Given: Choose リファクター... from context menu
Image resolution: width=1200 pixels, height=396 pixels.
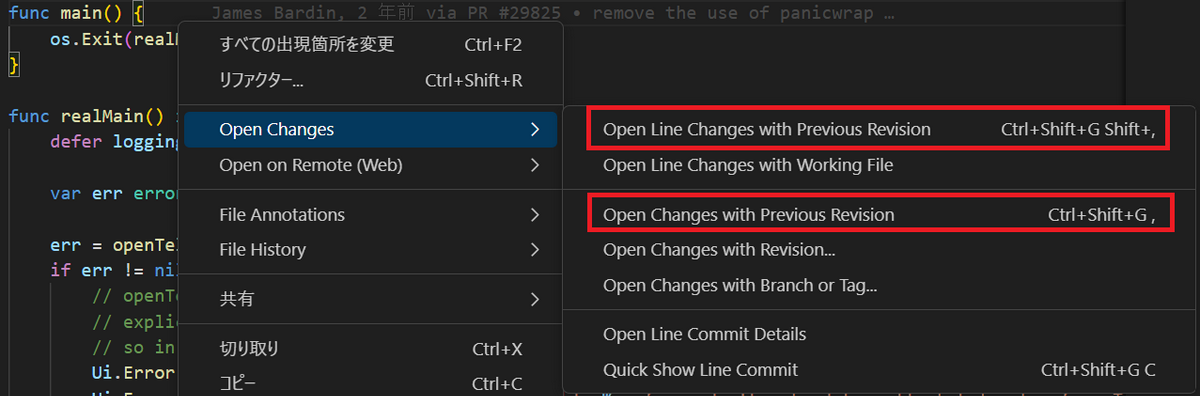Looking at the screenshot, I should tap(370, 80).
